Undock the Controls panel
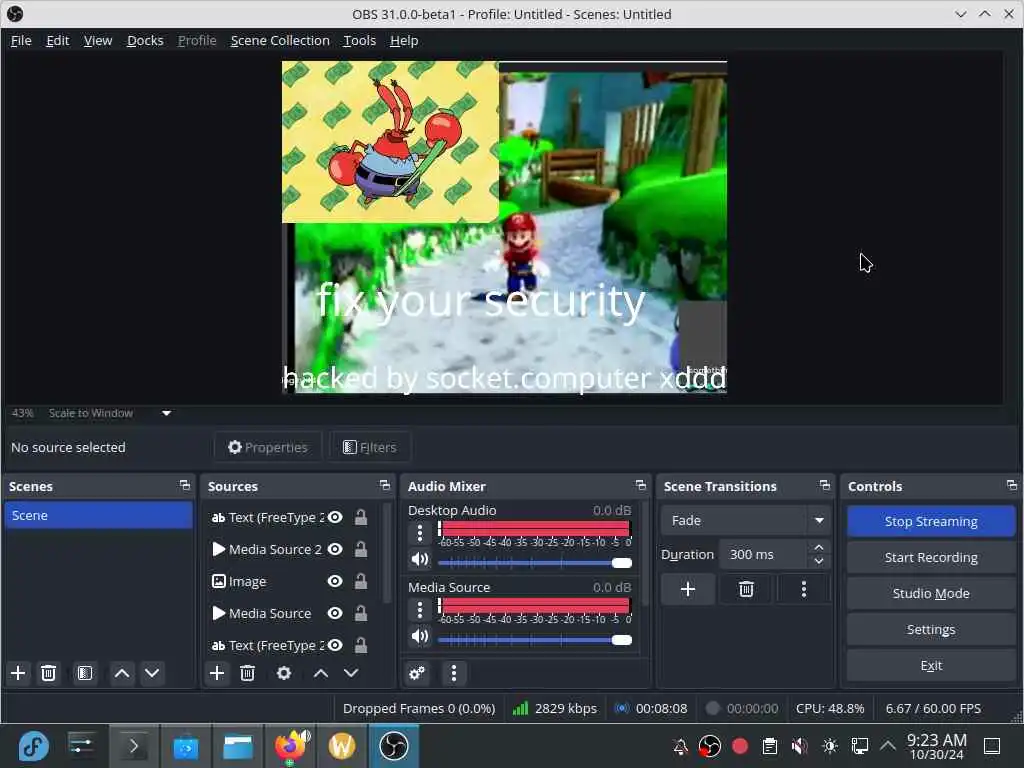Viewport: 1024px width, 768px height. pyautogui.click(x=1012, y=485)
